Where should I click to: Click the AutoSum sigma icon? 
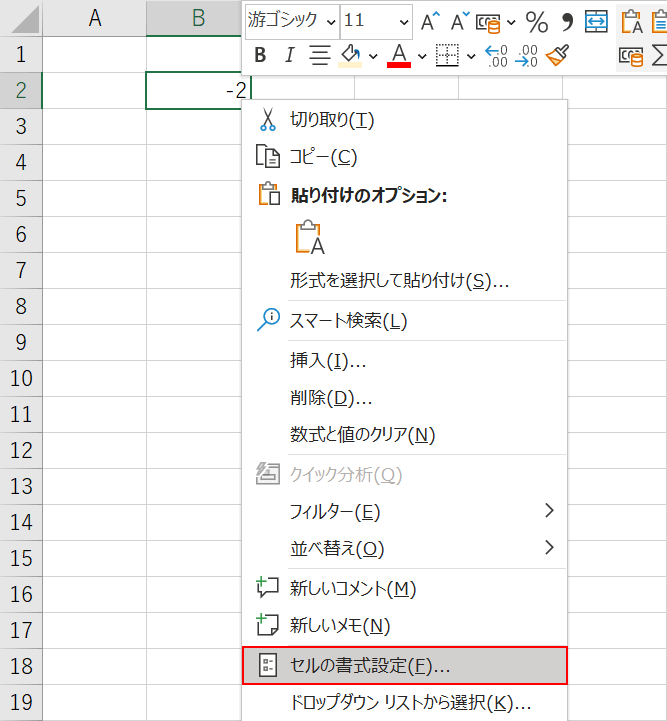coord(660,56)
